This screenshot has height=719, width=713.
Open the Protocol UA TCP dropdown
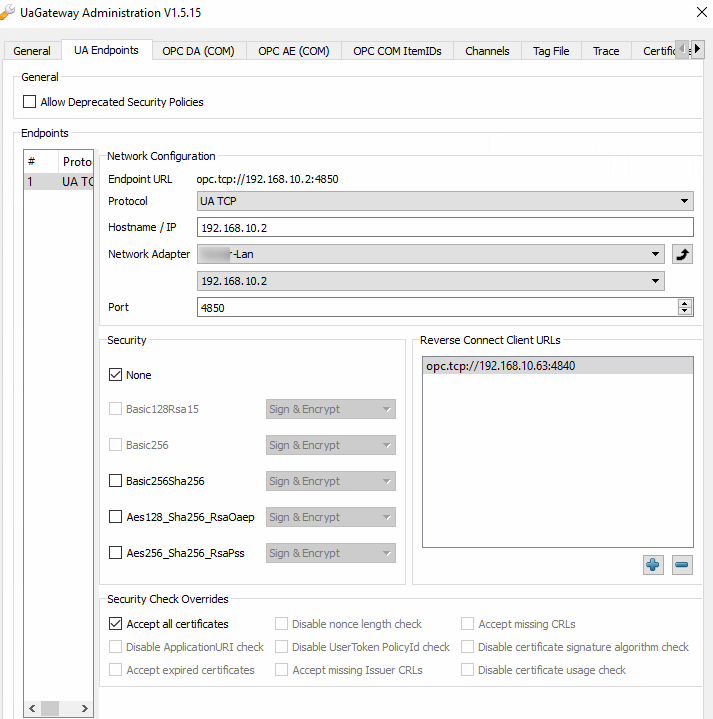click(445, 201)
